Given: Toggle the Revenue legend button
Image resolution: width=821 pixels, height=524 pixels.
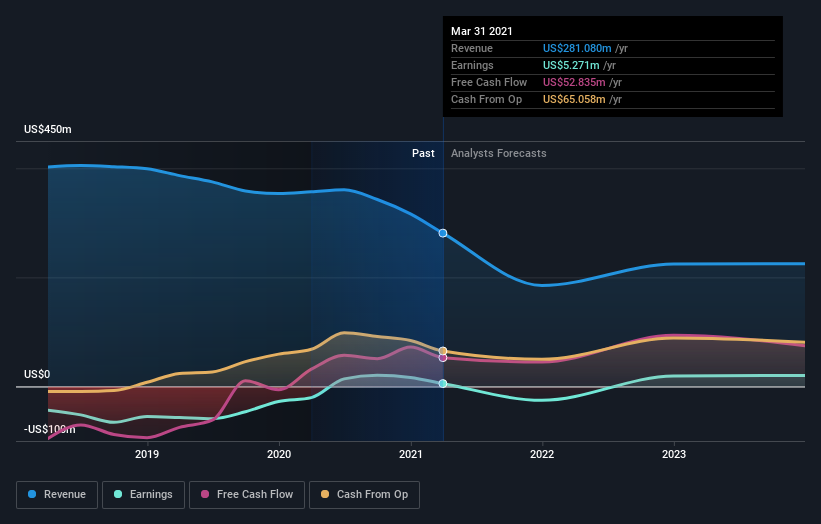Looking at the screenshot, I should tap(57, 495).
